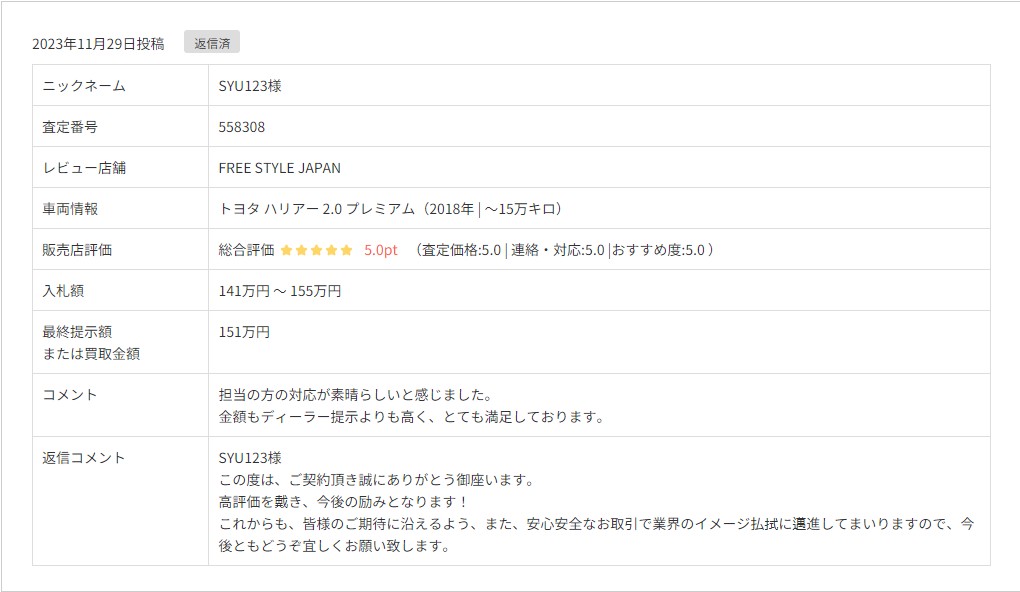Image resolution: width=1020 pixels, height=592 pixels.
Task: Click the ニックネーム row header
Action: tap(84, 86)
